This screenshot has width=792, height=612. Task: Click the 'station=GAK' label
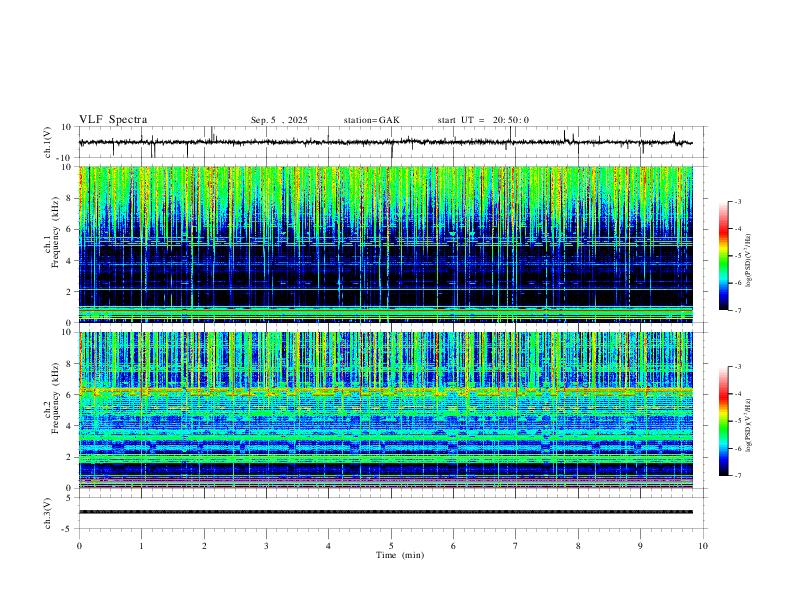pos(371,120)
